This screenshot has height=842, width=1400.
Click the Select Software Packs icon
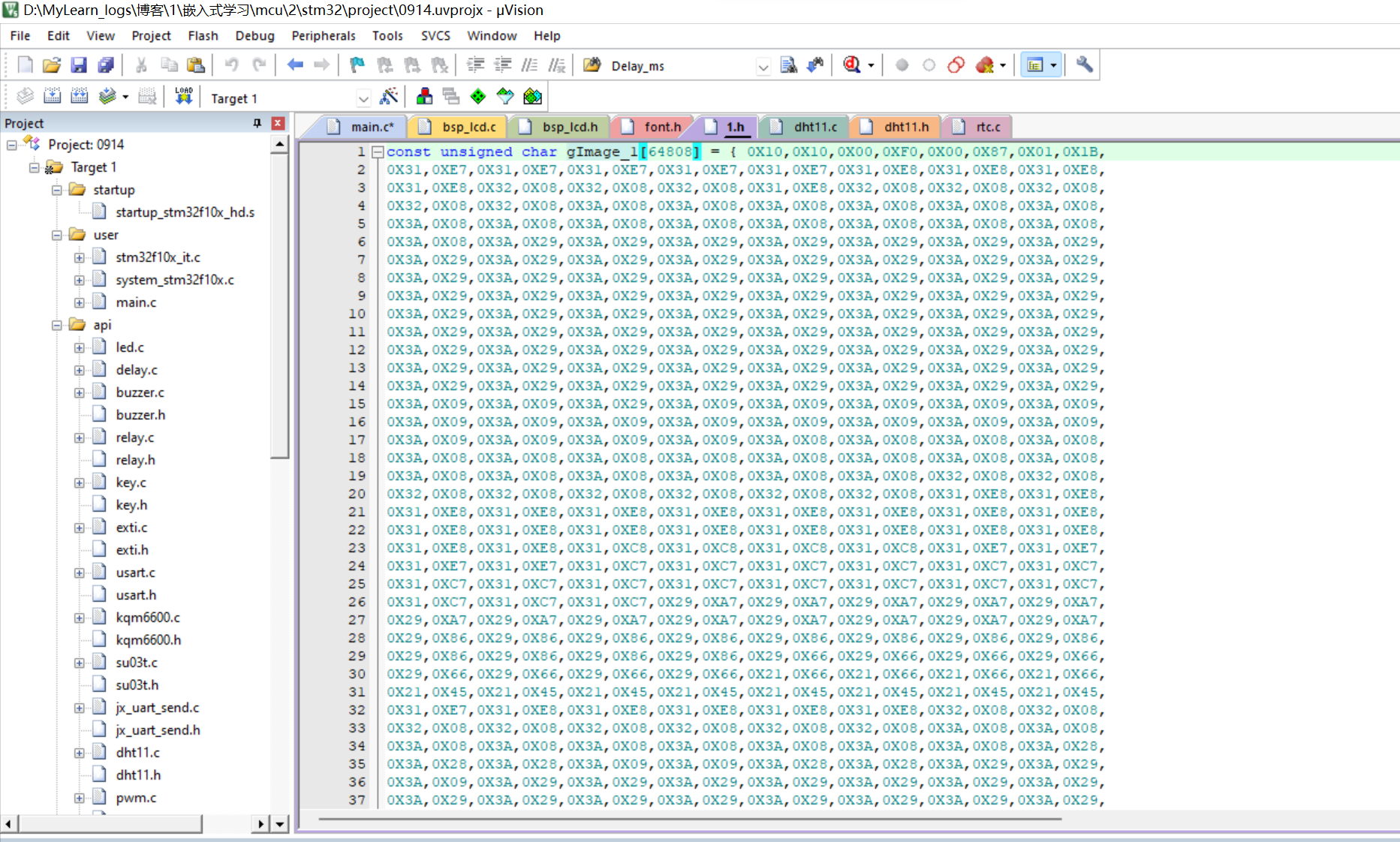point(505,96)
